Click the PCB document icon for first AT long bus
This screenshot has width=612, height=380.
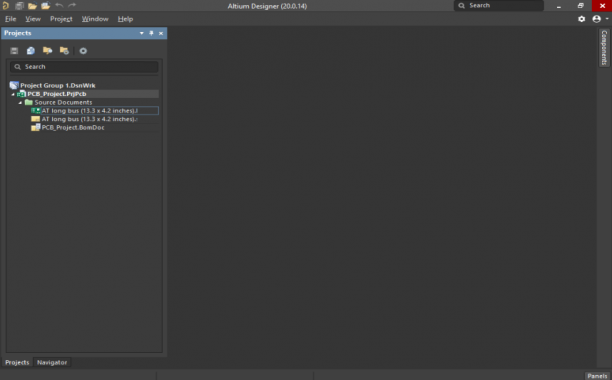coord(36,111)
